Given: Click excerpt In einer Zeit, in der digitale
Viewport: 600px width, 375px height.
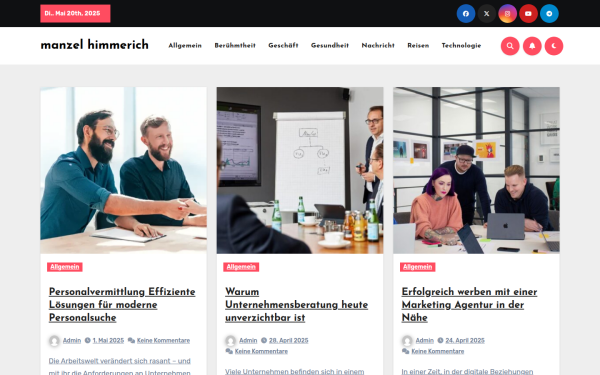Looking at the screenshot, I should pyautogui.click(x=467, y=371).
